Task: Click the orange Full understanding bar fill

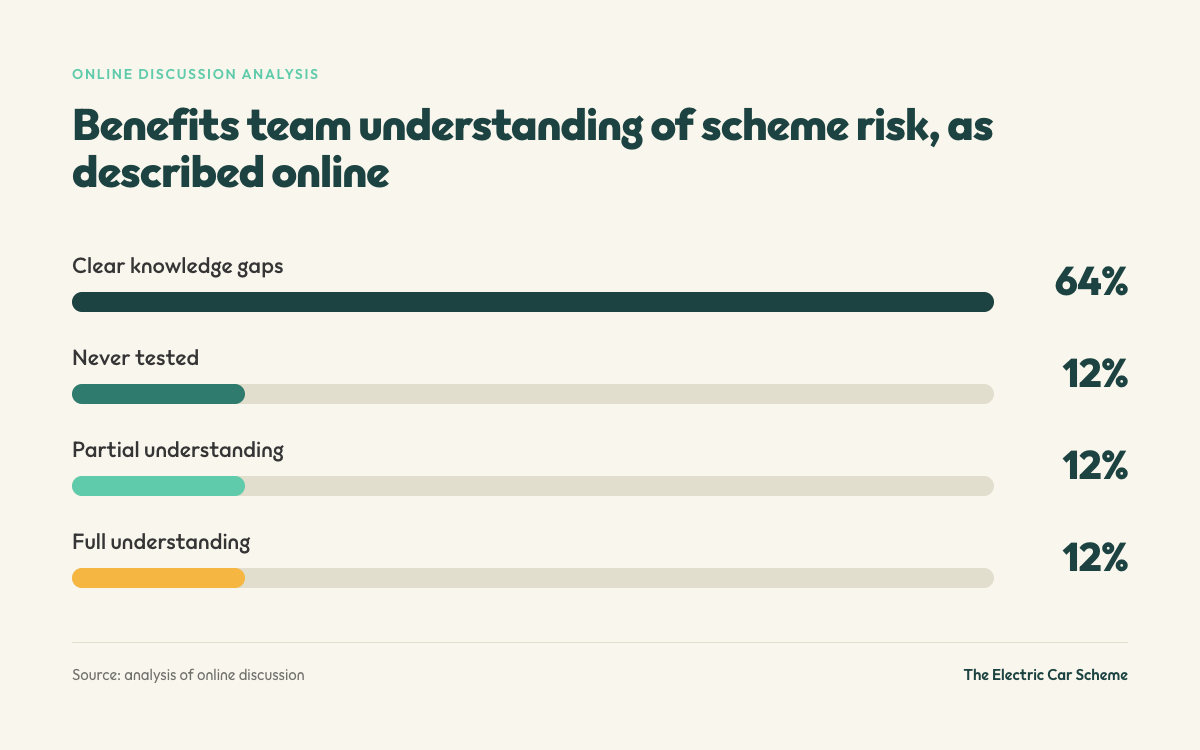Action: pos(158,578)
